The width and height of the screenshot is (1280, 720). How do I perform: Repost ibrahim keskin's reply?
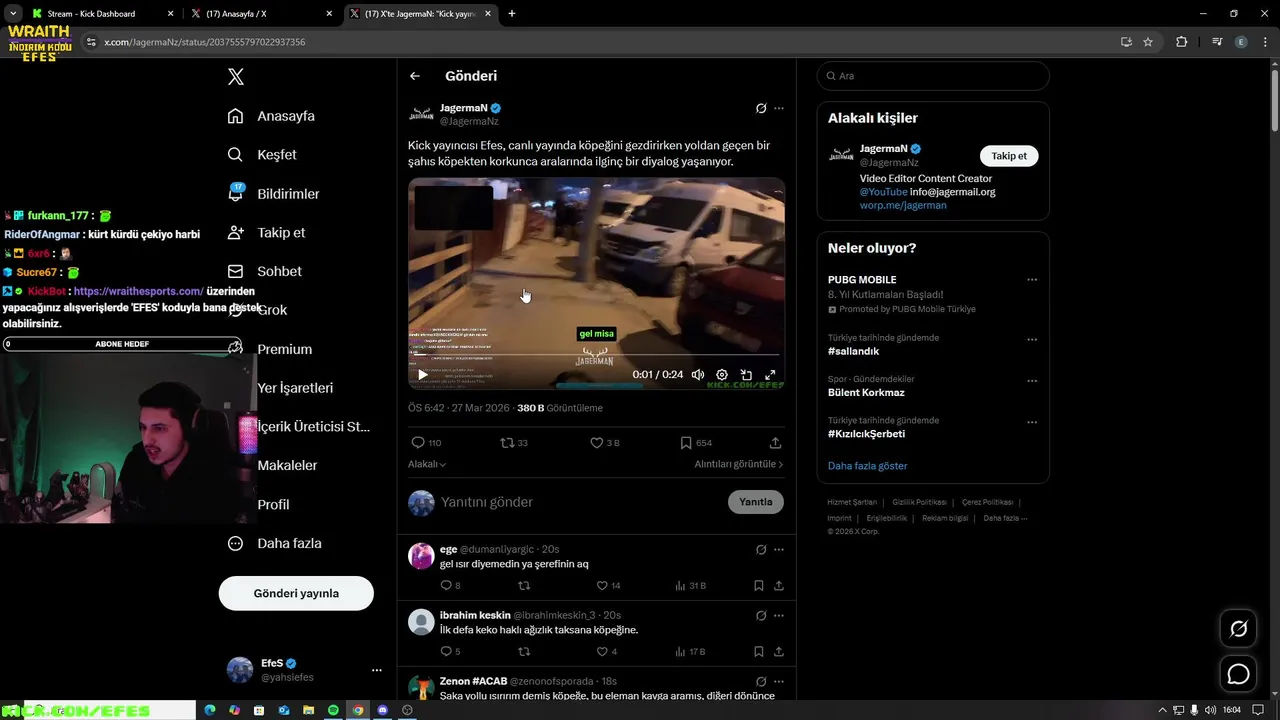pos(524,652)
